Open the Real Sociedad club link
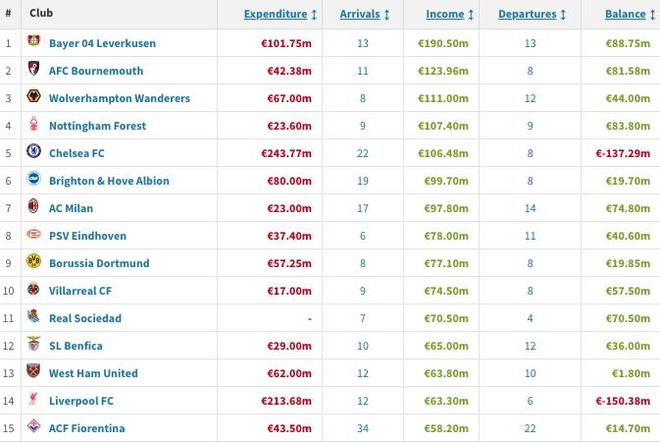This screenshot has height=443, width=660. tap(85, 318)
